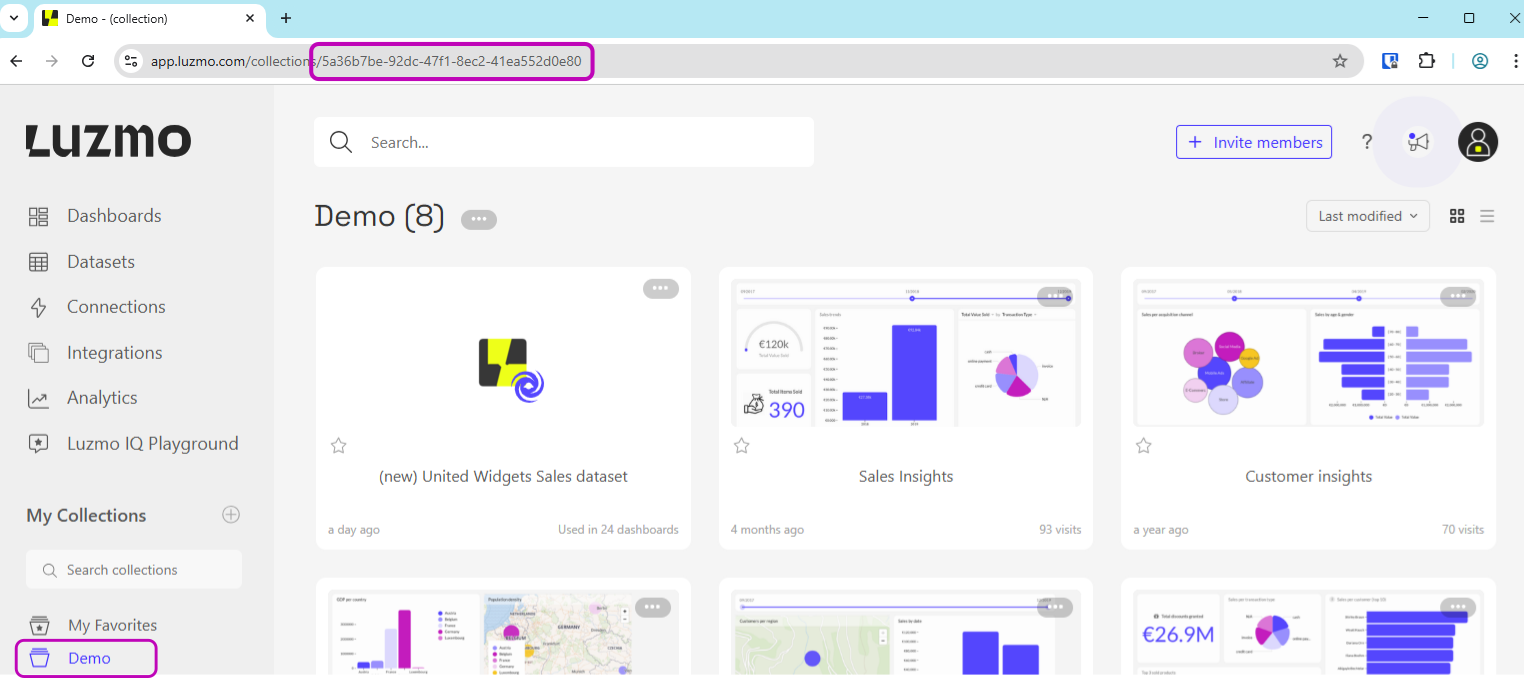Switch to list view layout
Image resolution: width=1524 pixels, height=678 pixels.
pos(1487,216)
